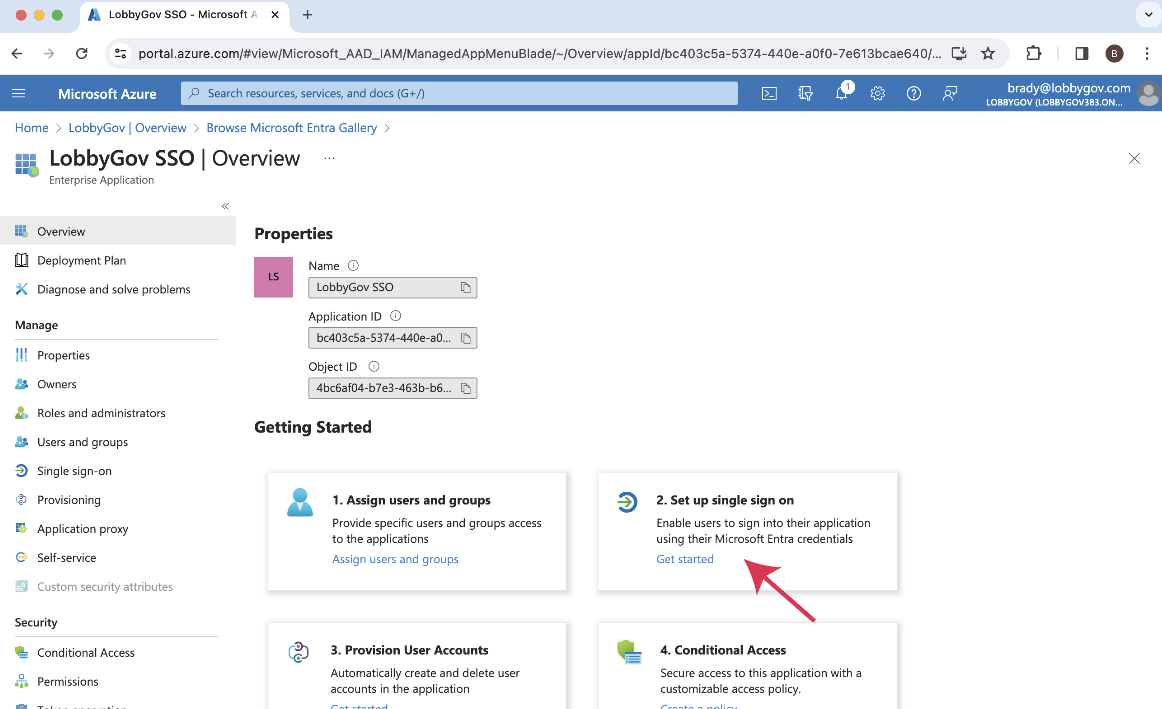Close the LobbyGov SSO blade

click(x=1134, y=159)
